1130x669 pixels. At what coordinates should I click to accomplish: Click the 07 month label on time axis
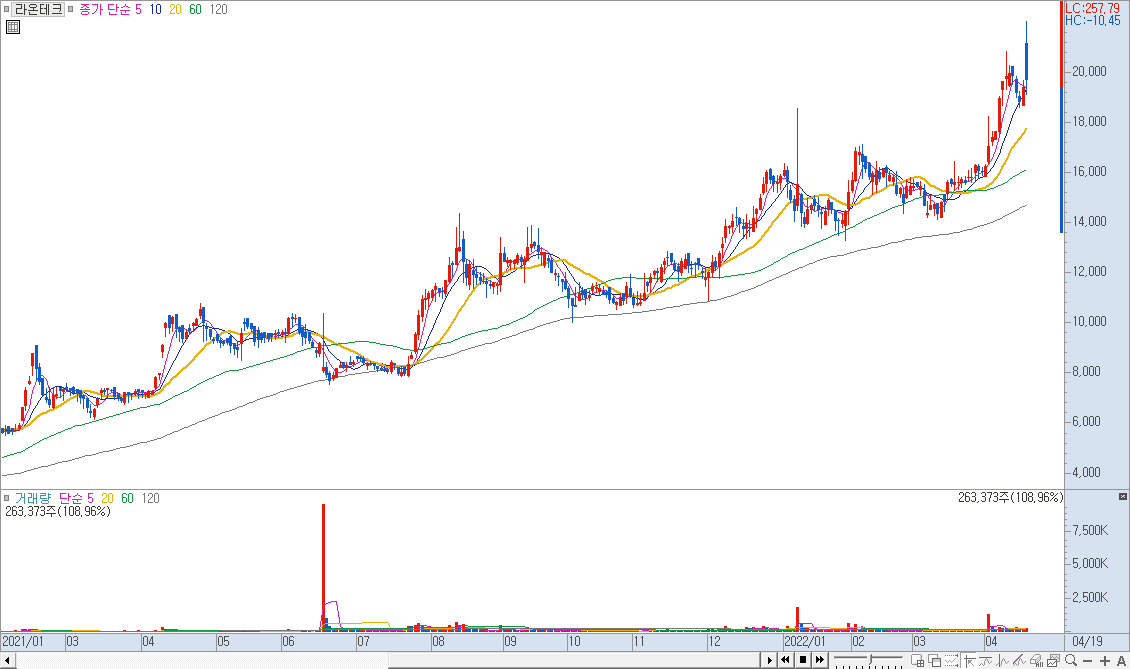click(x=363, y=641)
